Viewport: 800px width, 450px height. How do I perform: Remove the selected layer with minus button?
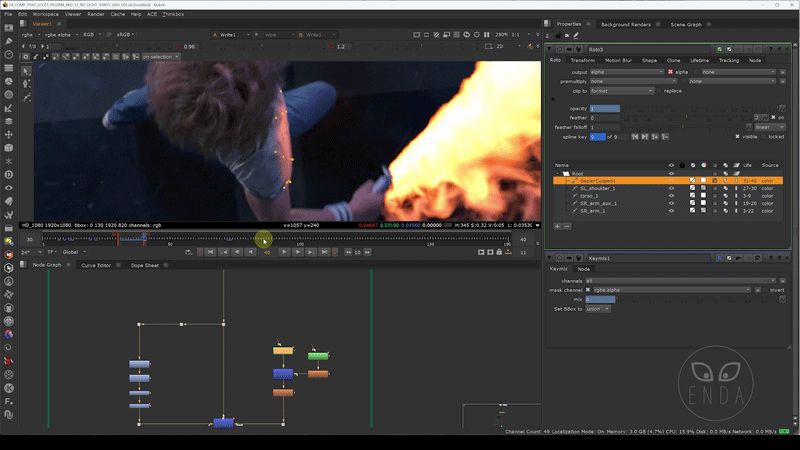pyautogui.click(x=567, y=226)
